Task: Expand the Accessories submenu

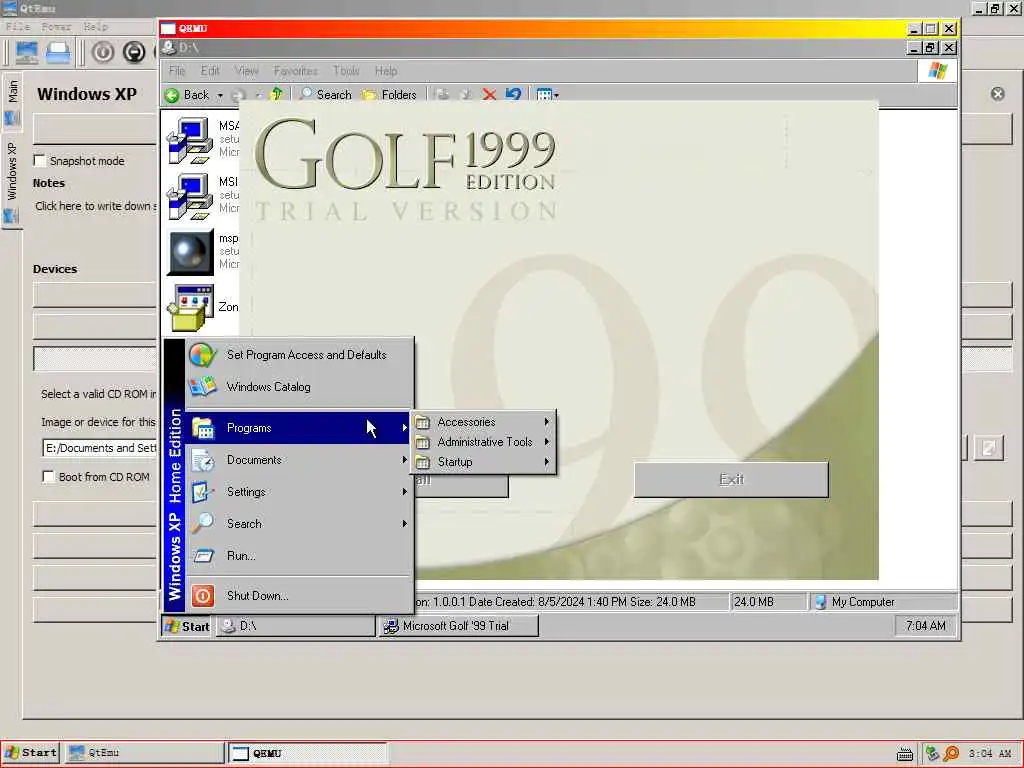Action: (483, 422)
